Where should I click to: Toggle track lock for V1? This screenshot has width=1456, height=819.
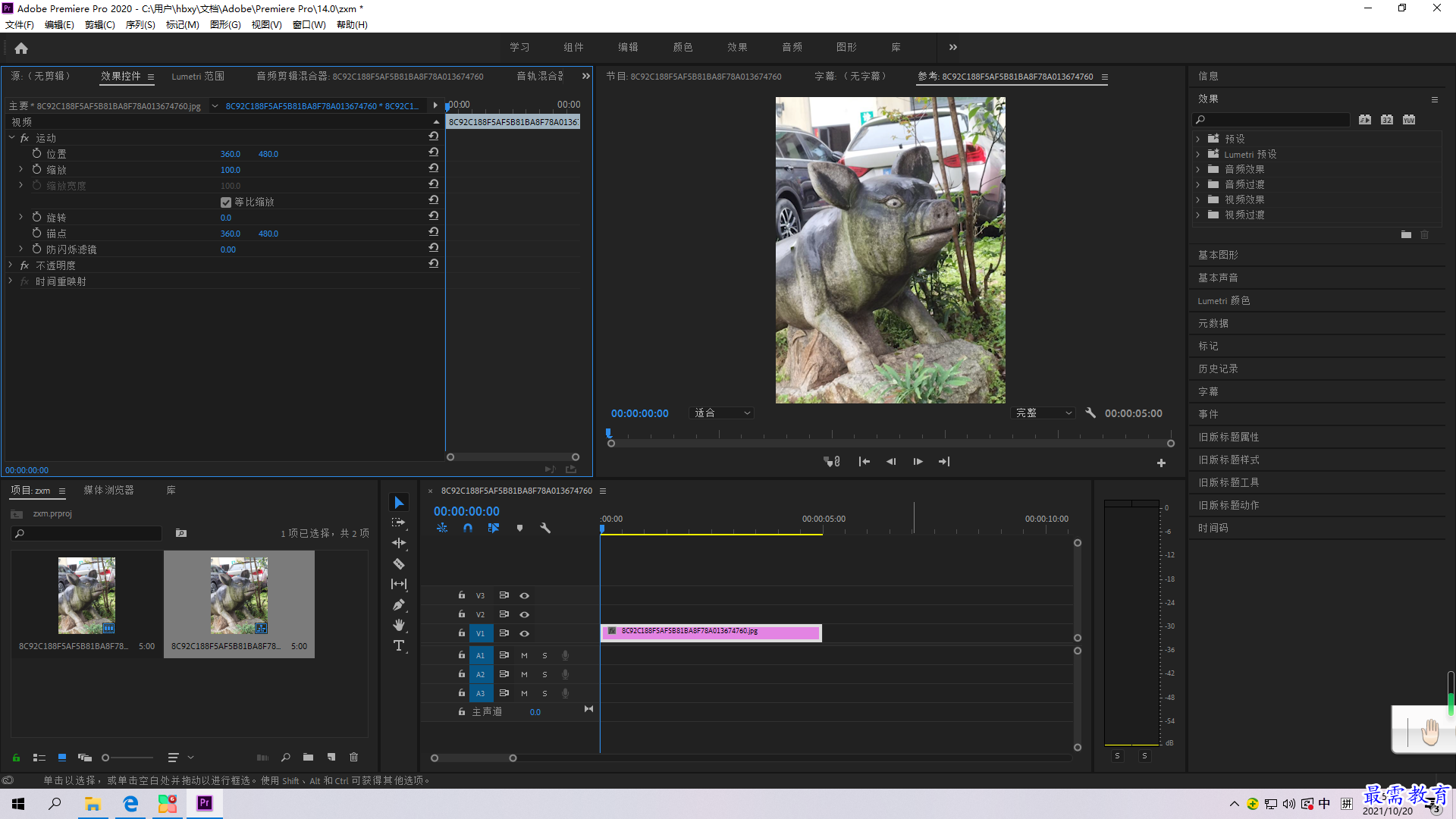pyautogui.click(x=461, y=632)
